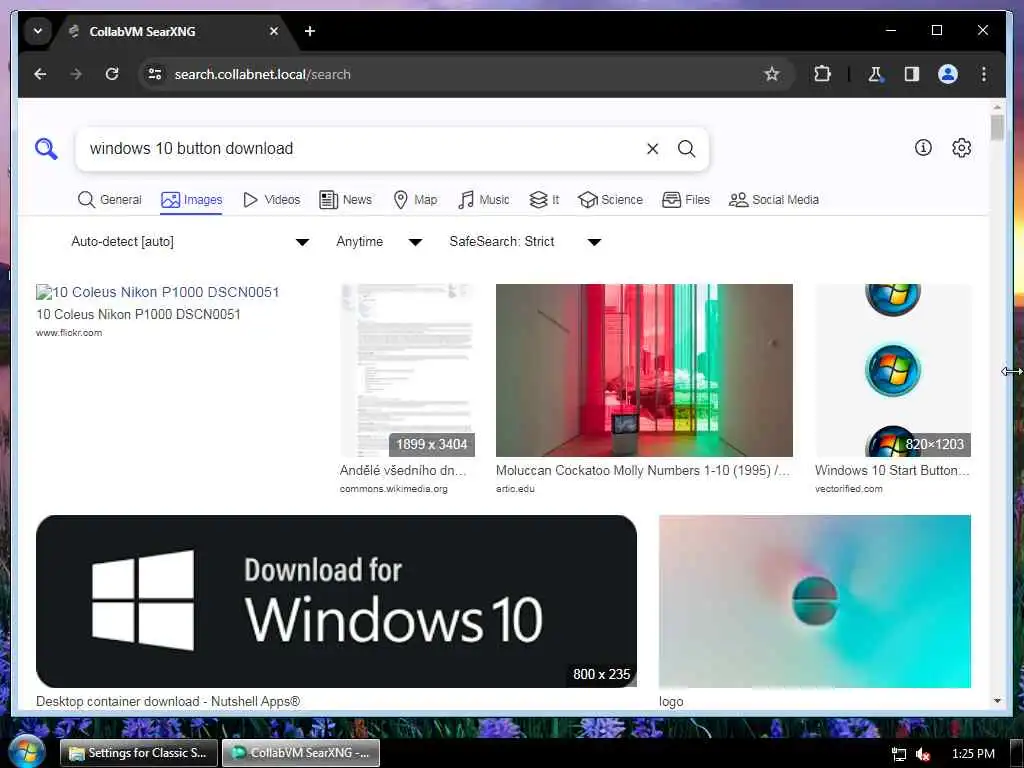The height and width of the screenshot is (768, 1024).
Task: Click vectorified.com source text
Action: 848,488
